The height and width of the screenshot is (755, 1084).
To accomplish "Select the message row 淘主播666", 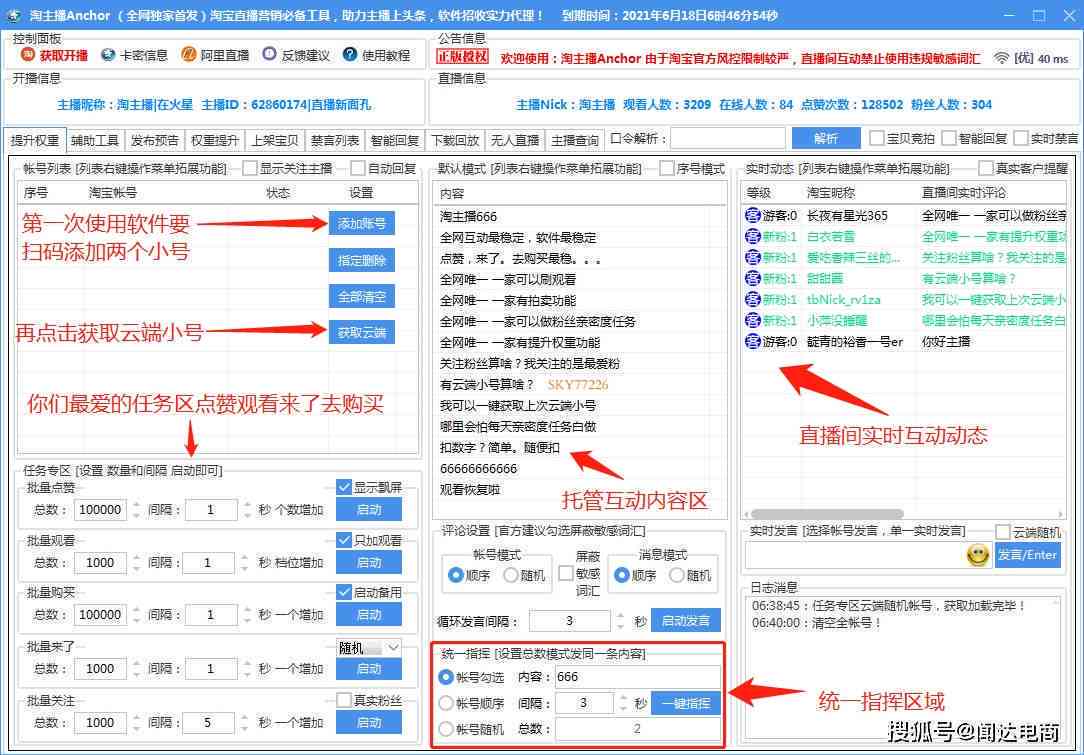I will (580, 216).
